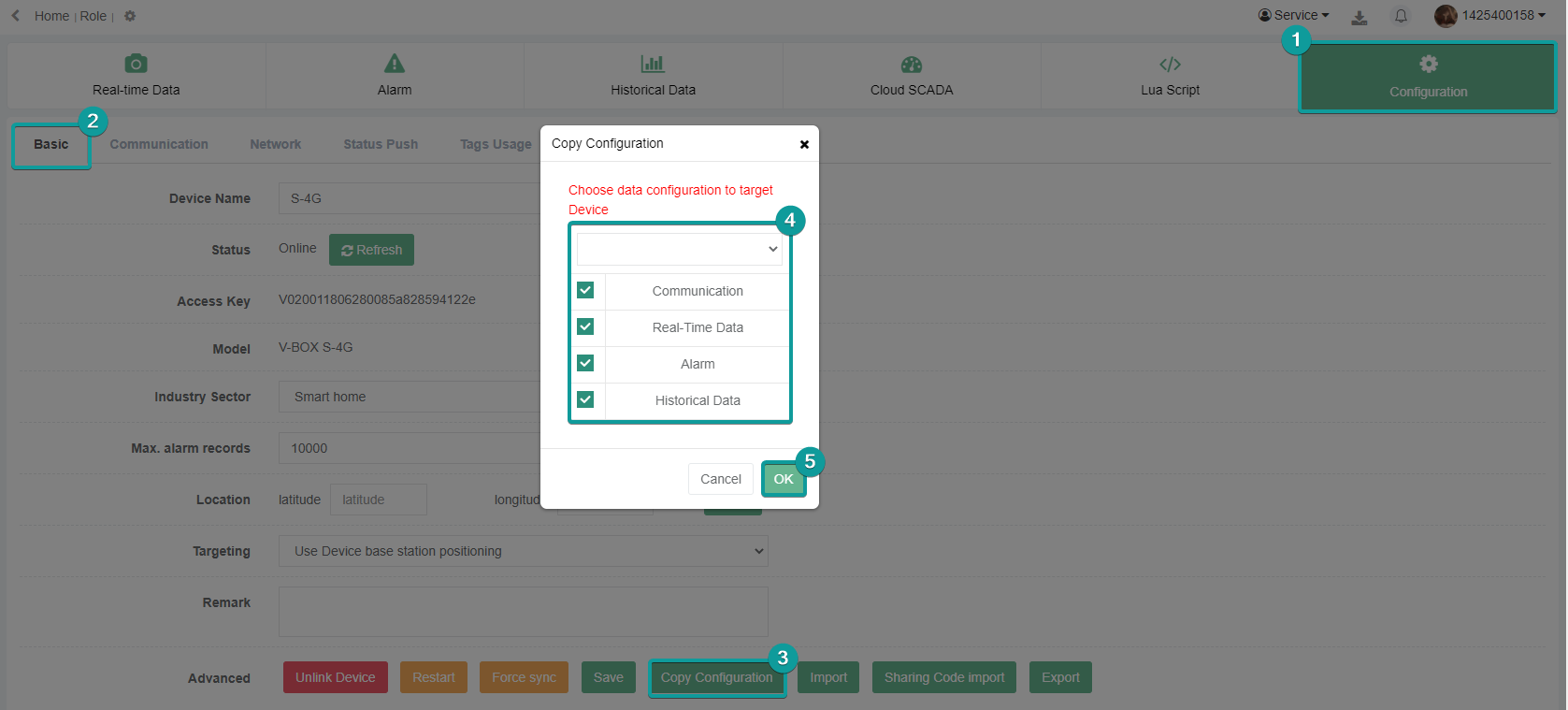Viewport: 1568px width, 710px height.
Task: Open the 1425400158 account menu
Action: click(1503, 15)
